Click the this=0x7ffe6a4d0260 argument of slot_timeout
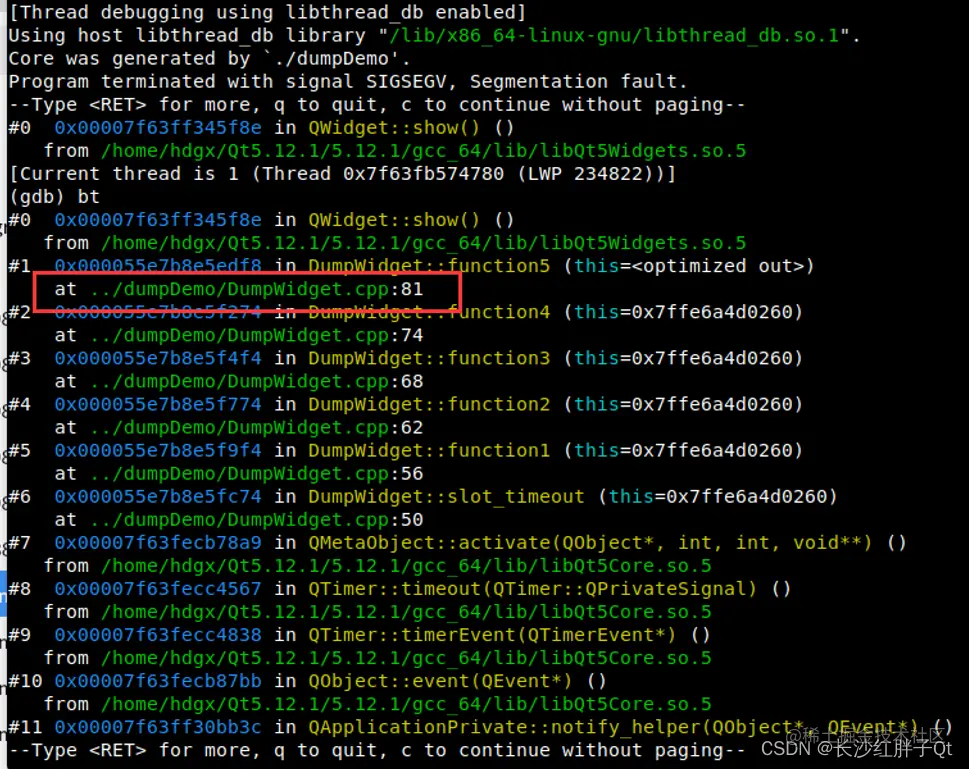The height and width of the screenshot is (769, 969). (717, 496)
